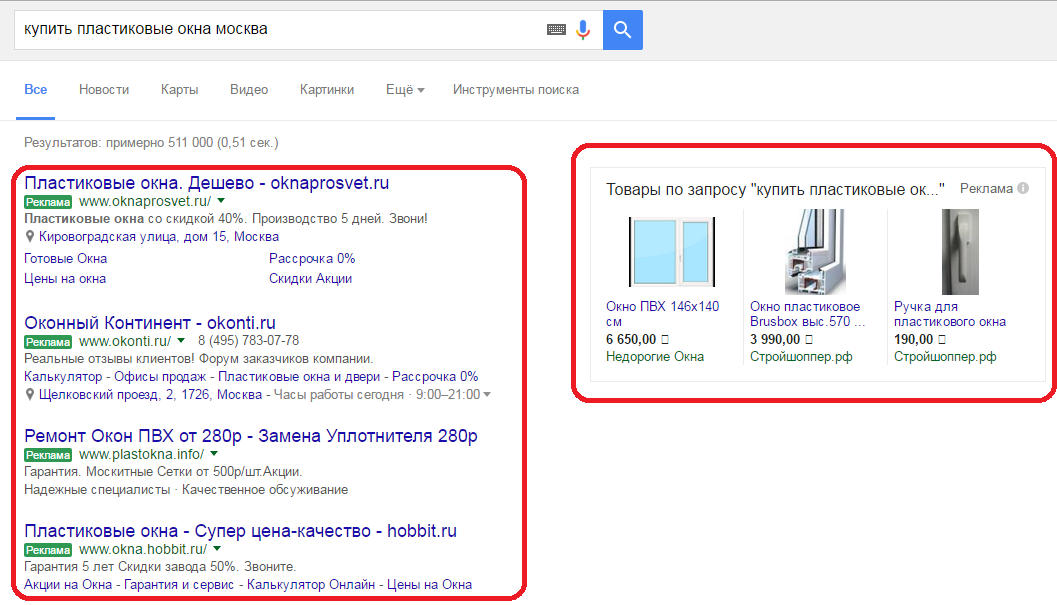Viewport: 1057px width, 605px height.
Task: Switch to the Карты tab
Action: point(179,90)
